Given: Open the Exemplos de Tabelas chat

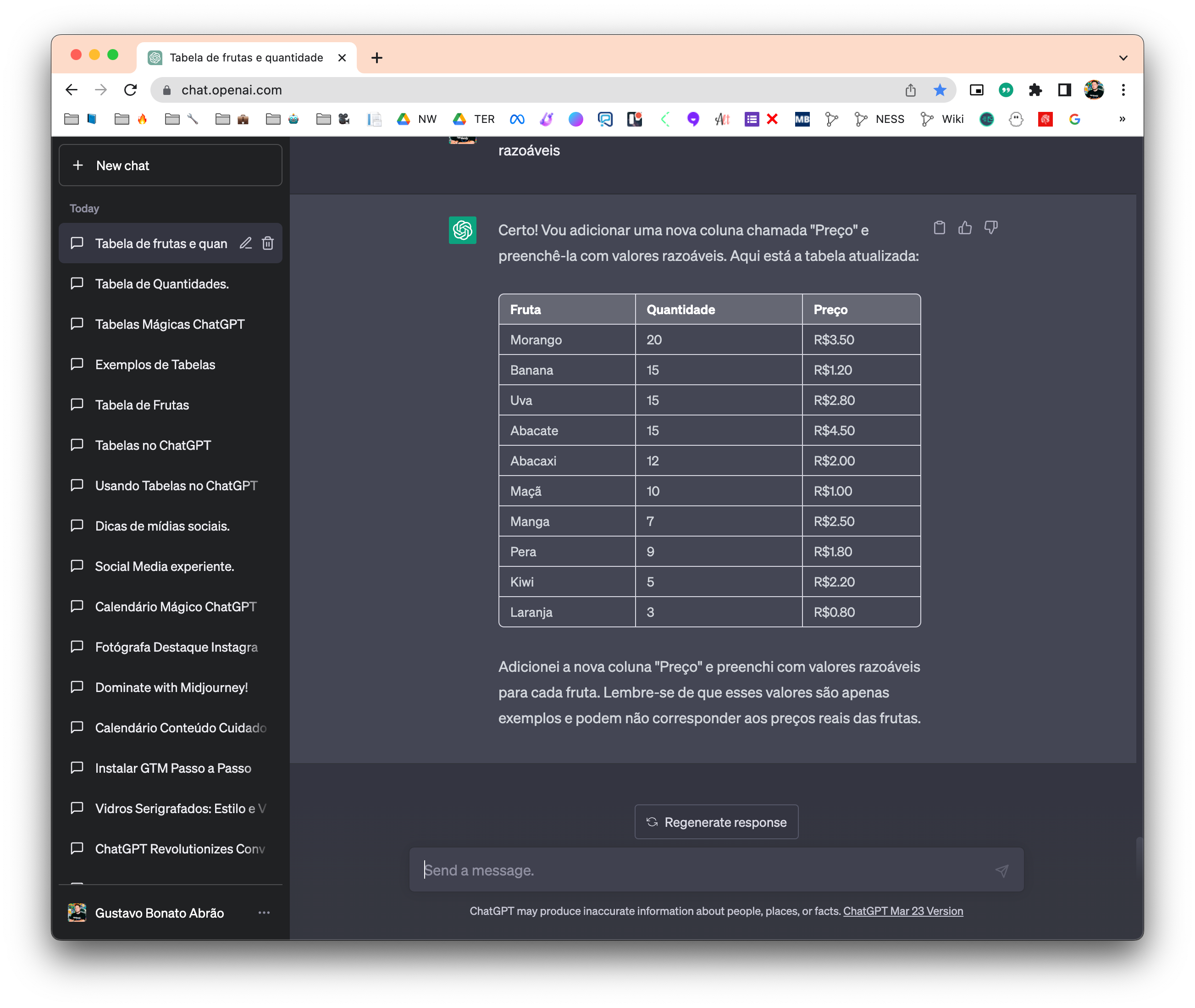Looking at the screenshot, I should 170,364.
